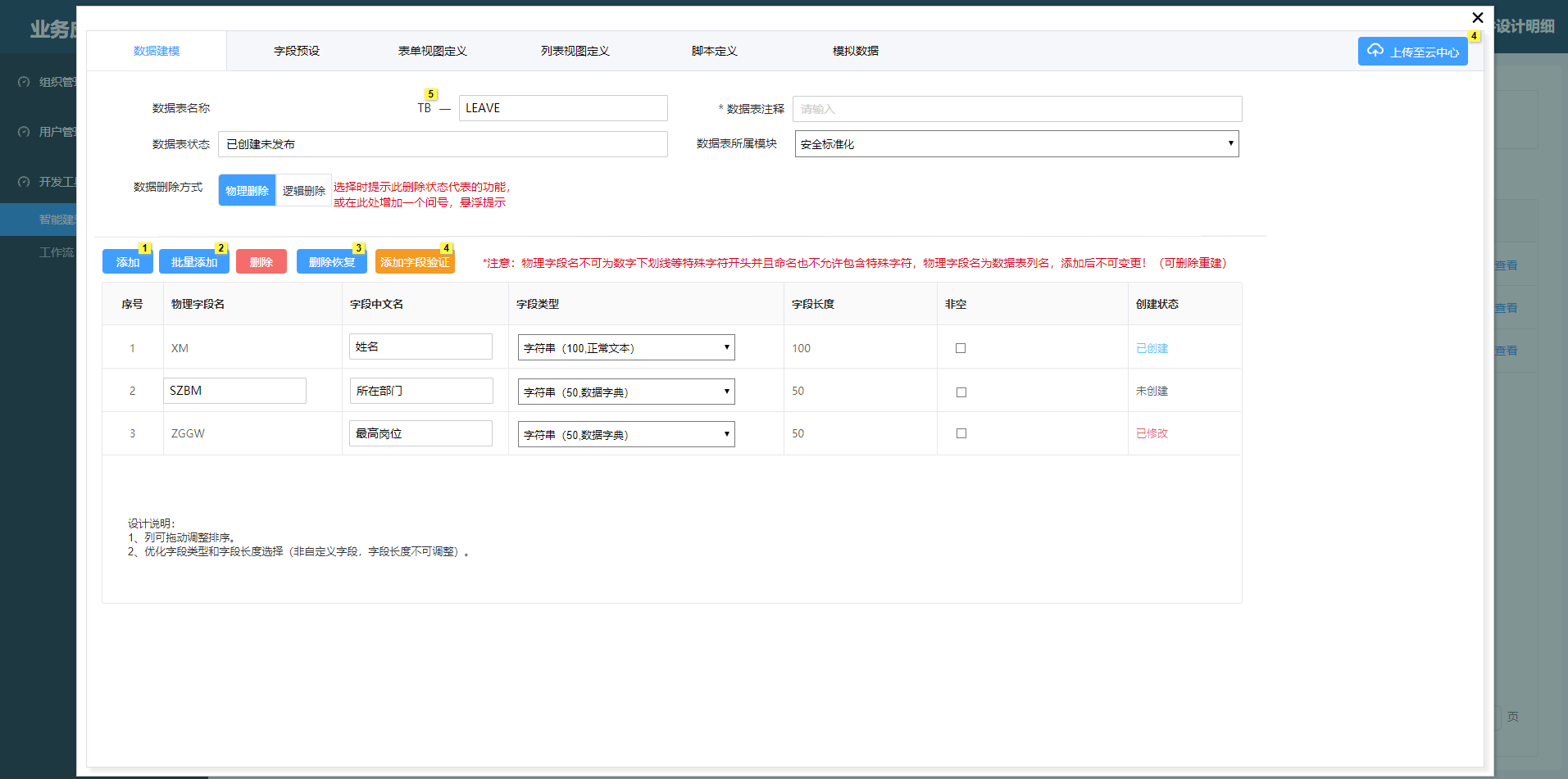Select the 逻辑删除 delete mode
The width and height of the screenshot is (1568, 779).
coord(304,190)
